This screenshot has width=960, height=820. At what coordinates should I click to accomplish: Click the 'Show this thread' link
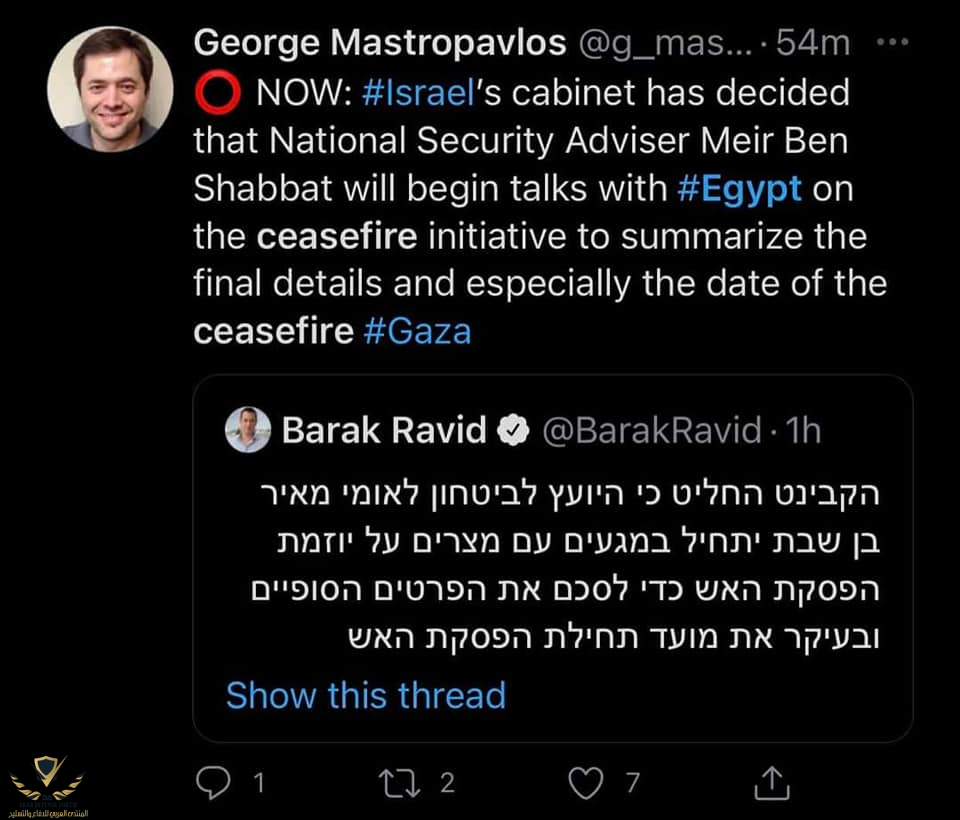366,694
